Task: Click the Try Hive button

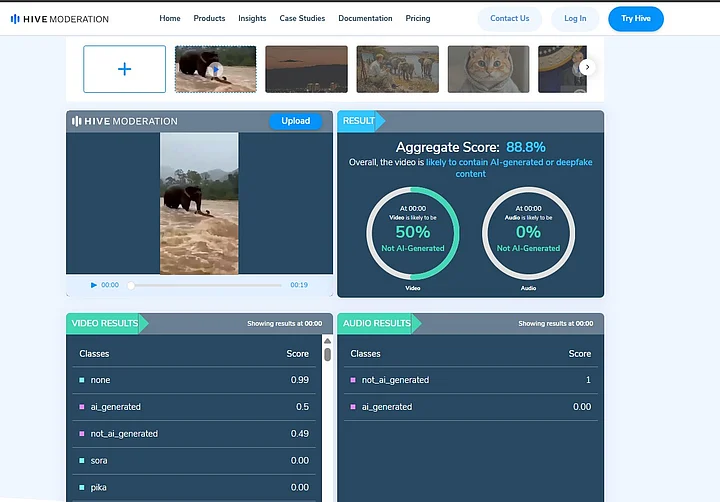Action: pyautogui.click(x=635, y=18)
